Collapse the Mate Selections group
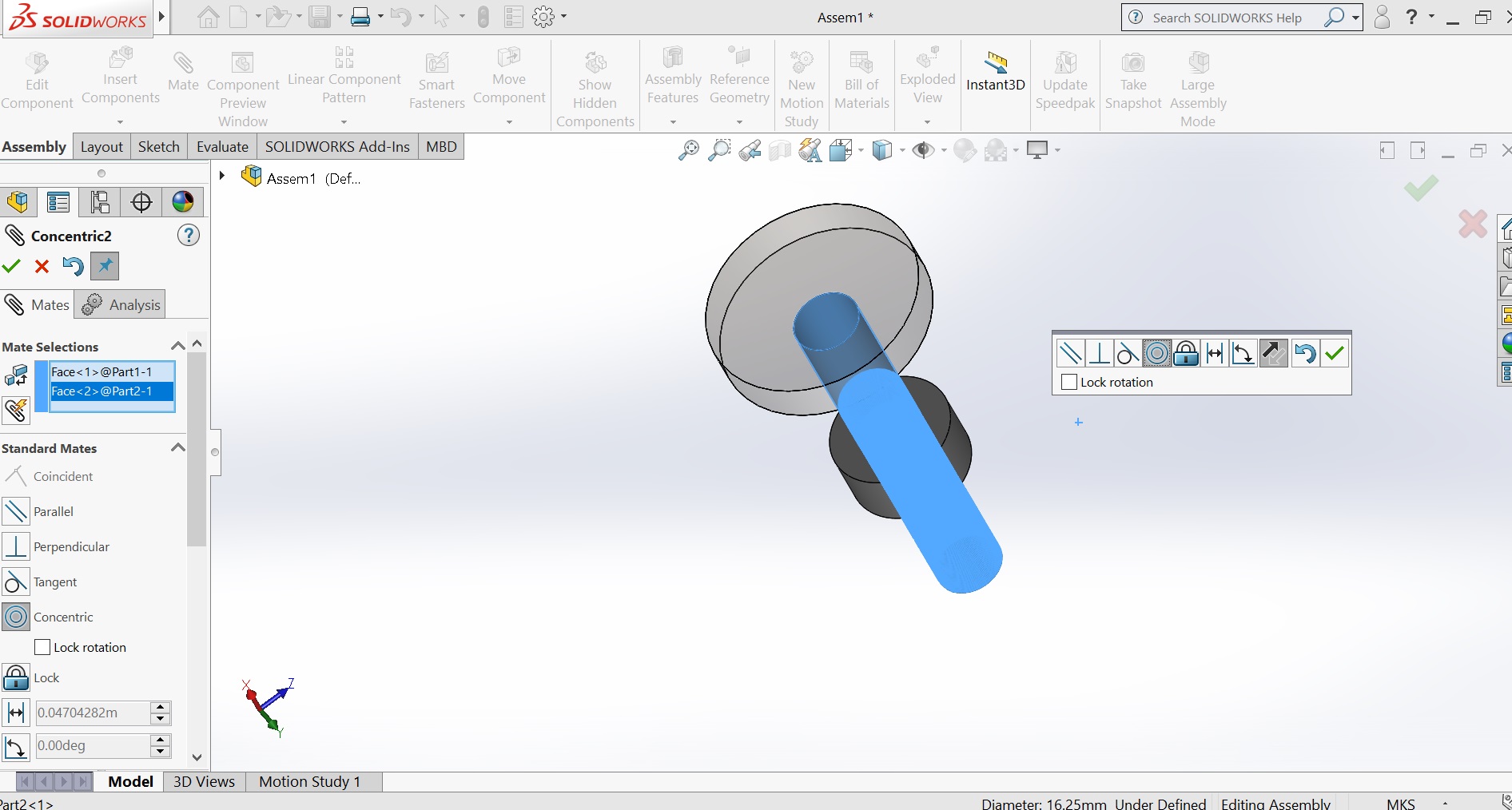This screenshot has width=1512, height=810. point(177,346)
